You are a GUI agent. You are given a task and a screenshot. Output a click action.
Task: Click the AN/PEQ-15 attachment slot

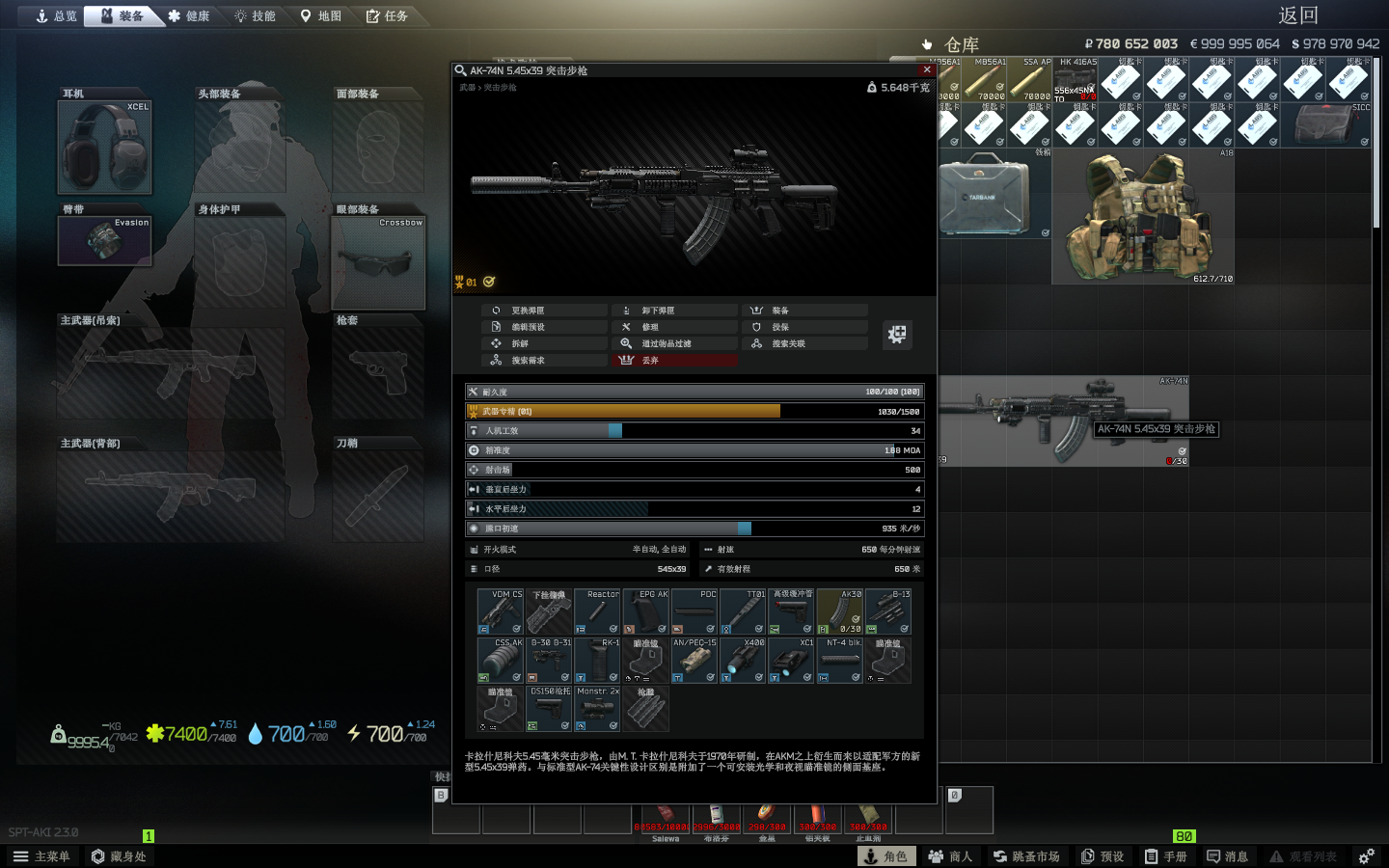click(x=694, y=660)
